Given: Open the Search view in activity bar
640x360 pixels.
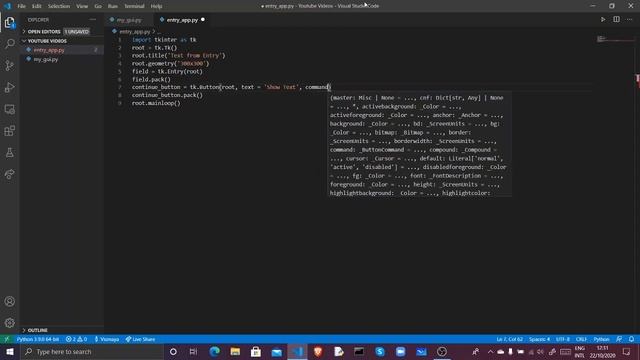Looking at the screenshot, I should coord(9,44).
